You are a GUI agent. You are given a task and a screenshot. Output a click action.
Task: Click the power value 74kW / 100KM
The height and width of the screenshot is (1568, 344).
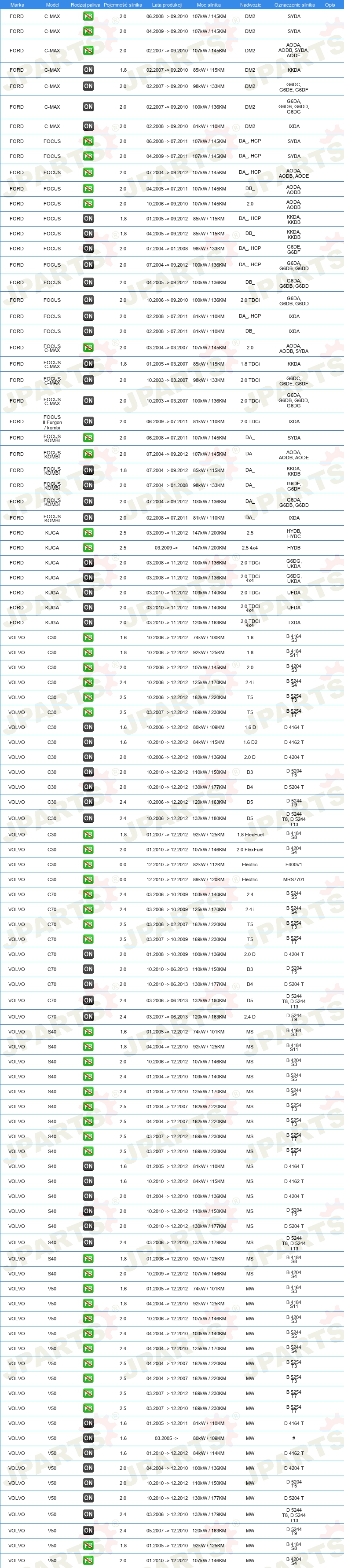209,637
